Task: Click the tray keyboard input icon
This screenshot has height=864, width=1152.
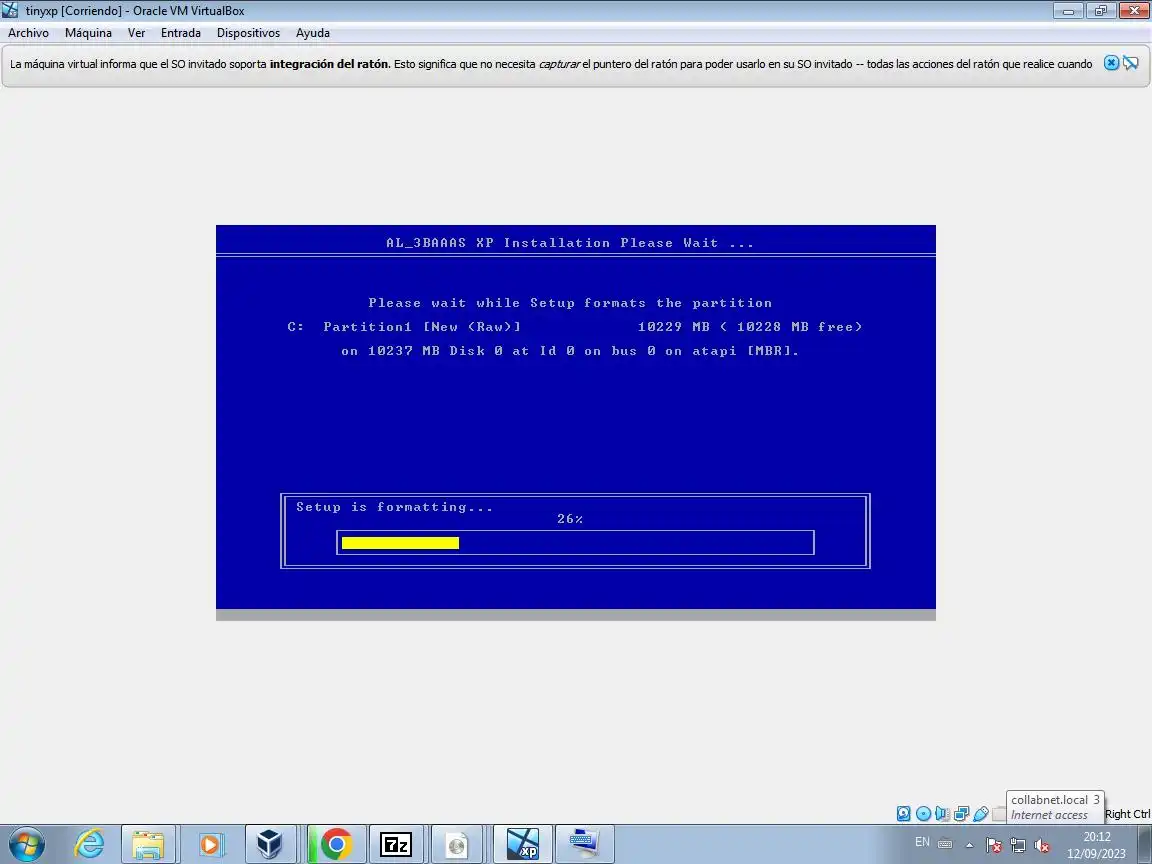Action: click(x=946, y=844)
